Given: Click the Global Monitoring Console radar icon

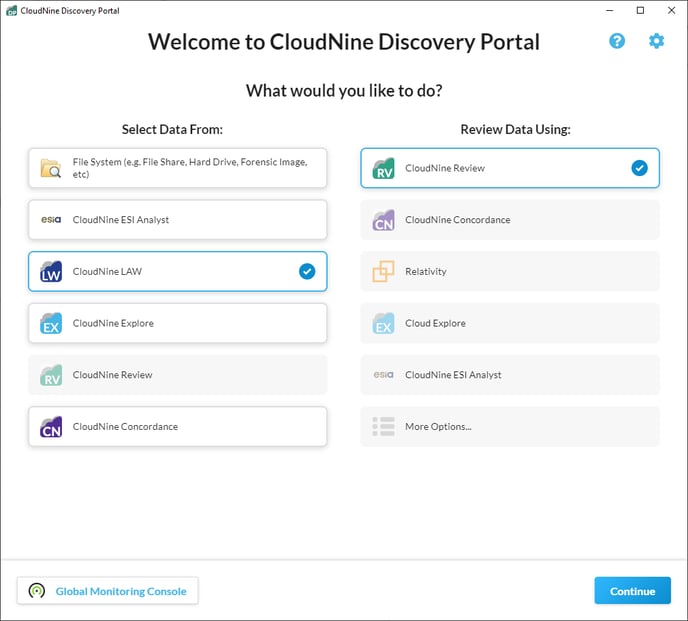Looking at the screenshot, I should [x=37, y=591].
